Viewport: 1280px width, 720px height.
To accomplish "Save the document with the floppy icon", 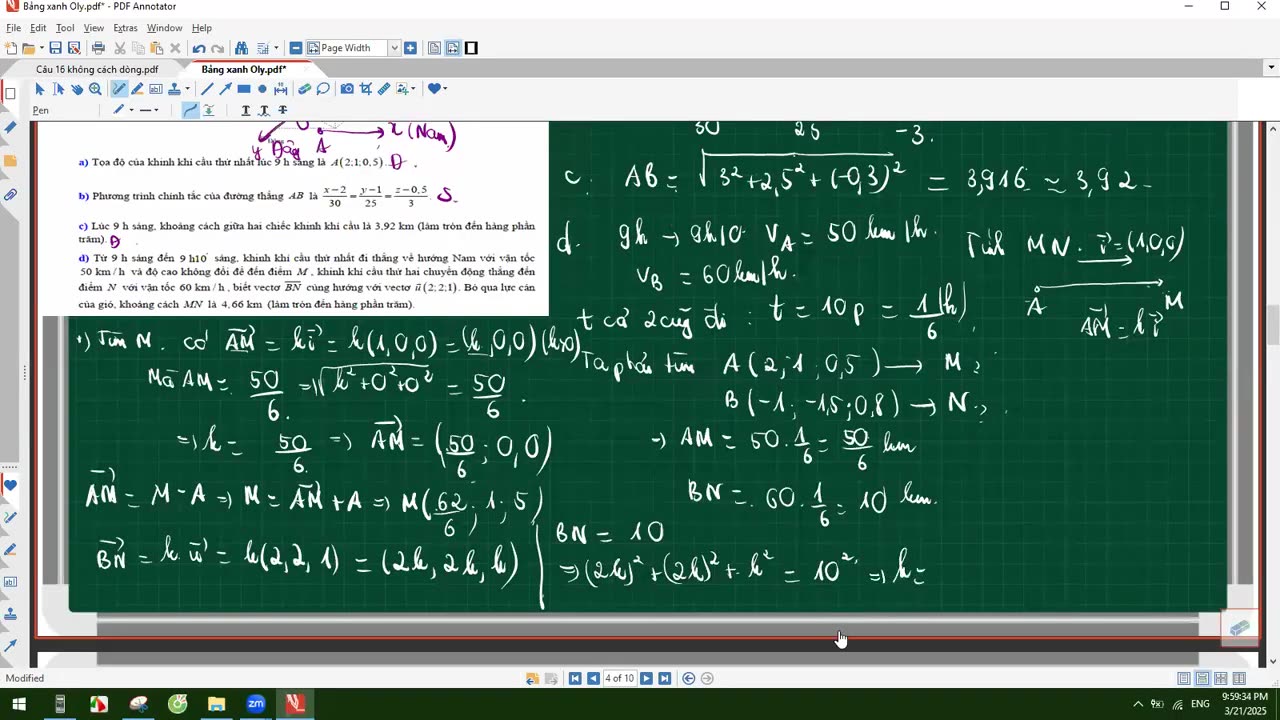I will point(55,48).
